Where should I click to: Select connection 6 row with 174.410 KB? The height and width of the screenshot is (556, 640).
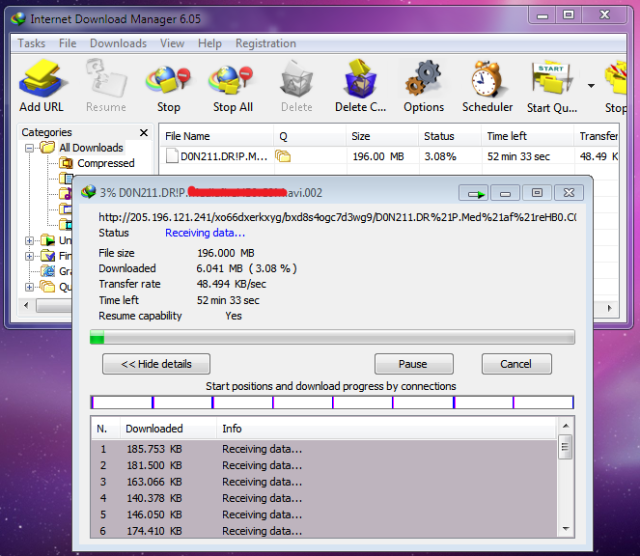(x=324, y=531)
